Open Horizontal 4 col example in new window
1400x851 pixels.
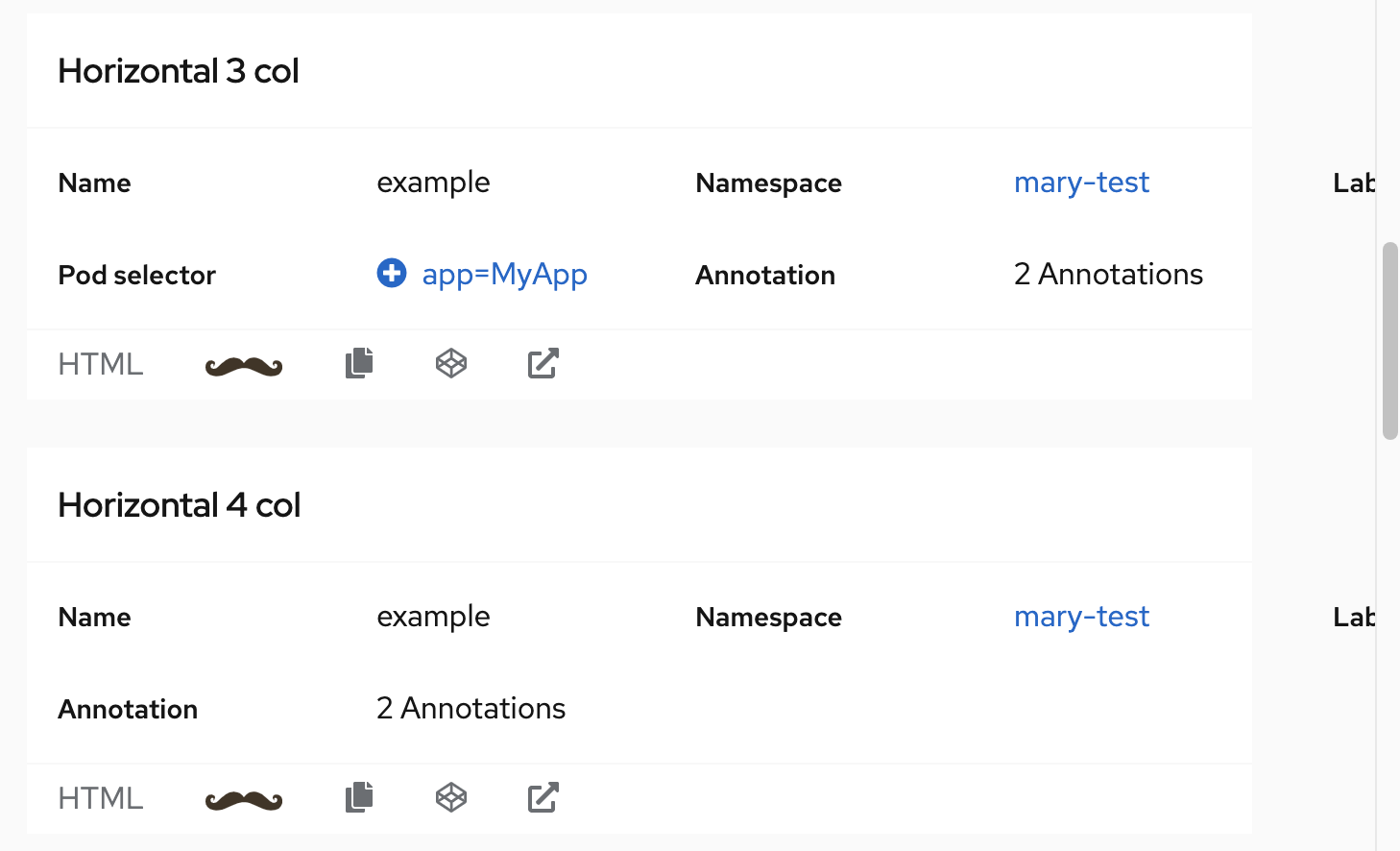(x=543, y=797)
